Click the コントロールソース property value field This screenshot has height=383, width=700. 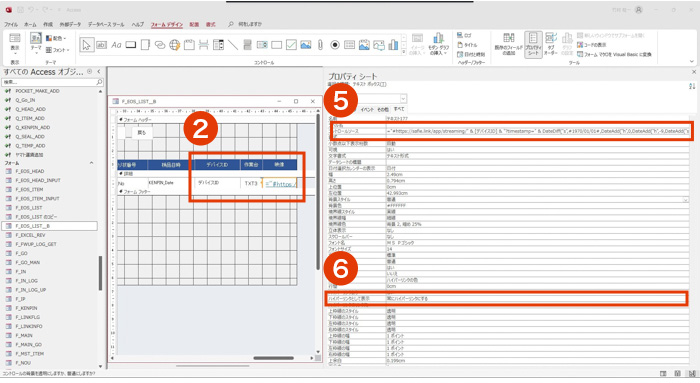(538, 131)
